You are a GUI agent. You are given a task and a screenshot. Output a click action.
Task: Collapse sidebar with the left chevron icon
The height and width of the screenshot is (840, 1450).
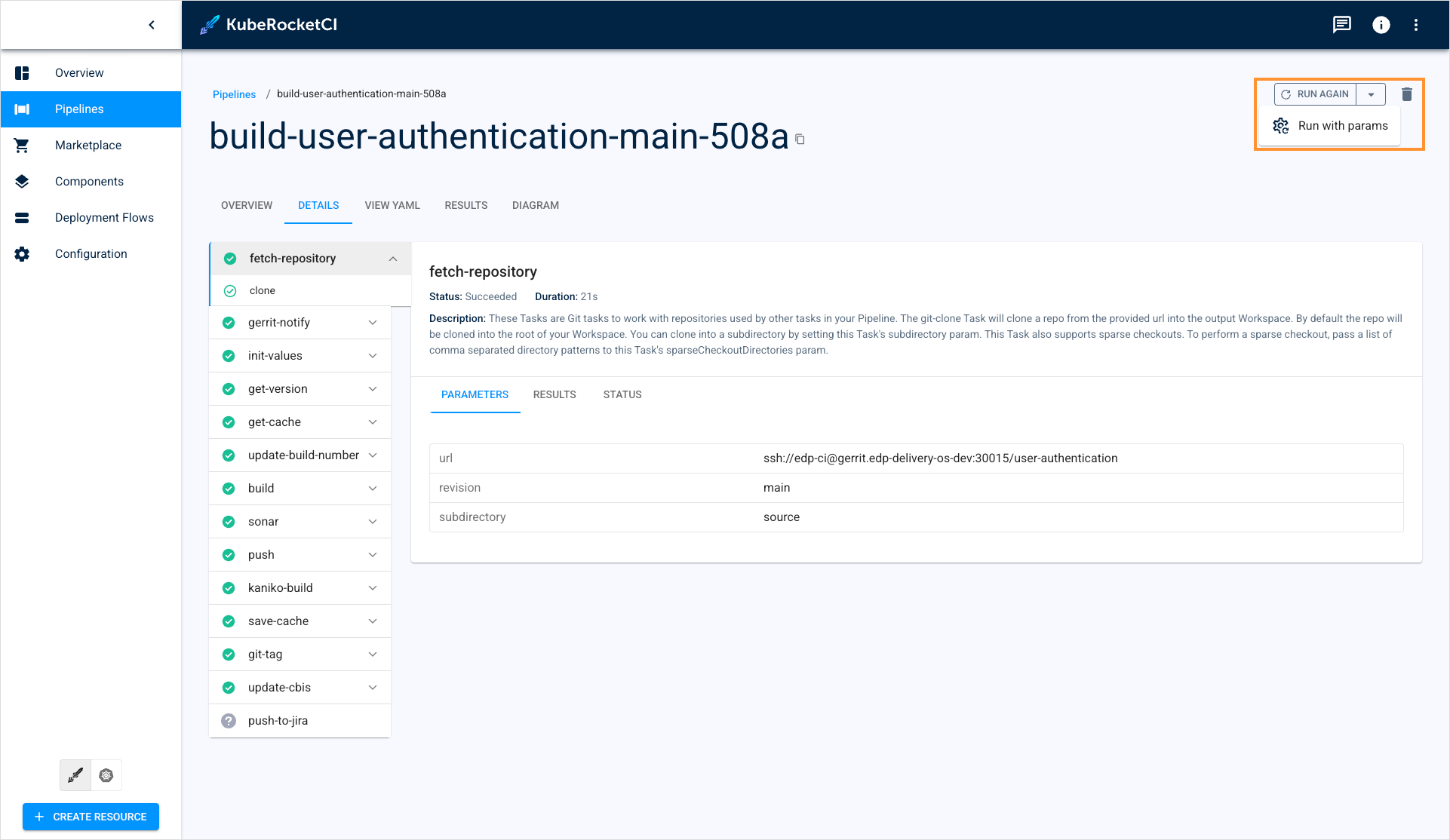[152, 25]
